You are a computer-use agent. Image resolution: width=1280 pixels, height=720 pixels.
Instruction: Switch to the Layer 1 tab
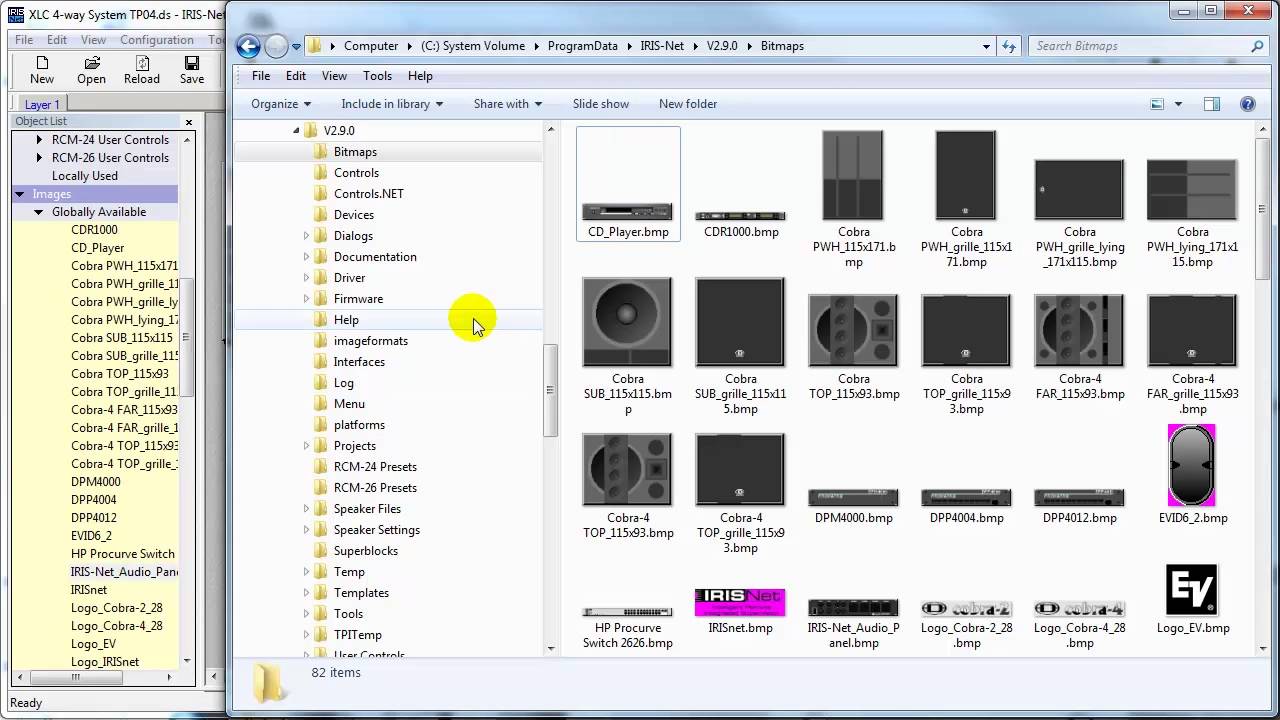point(42,104)
